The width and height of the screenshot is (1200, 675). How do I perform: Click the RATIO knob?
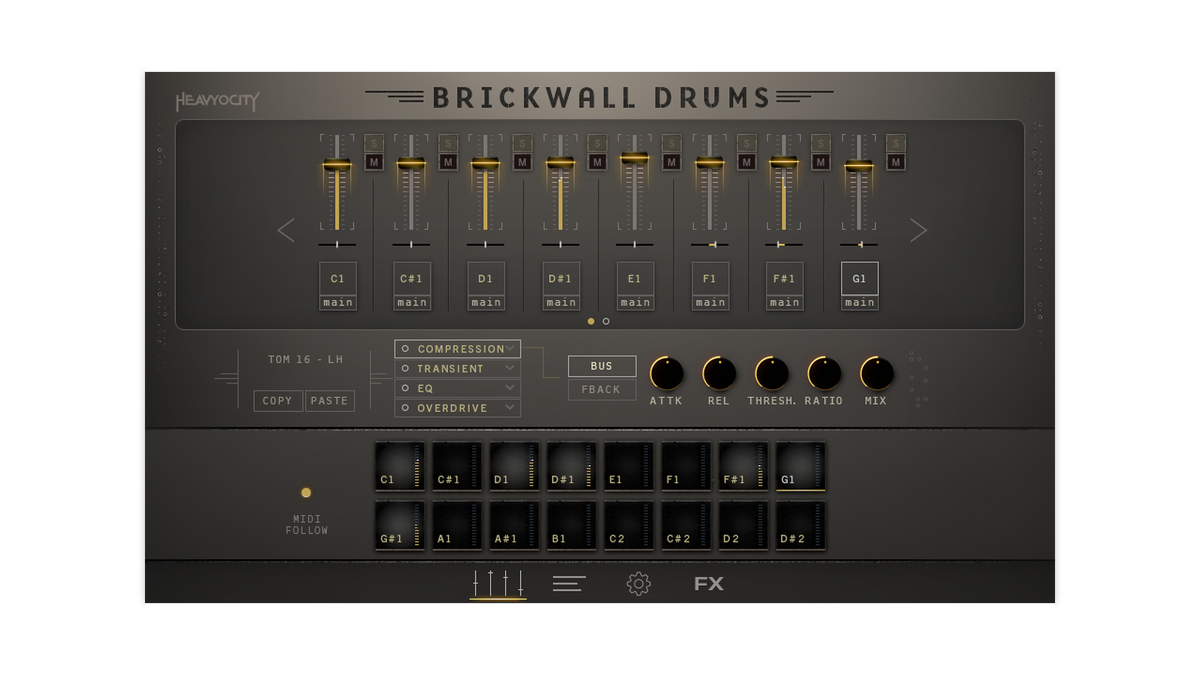point(824,373)
